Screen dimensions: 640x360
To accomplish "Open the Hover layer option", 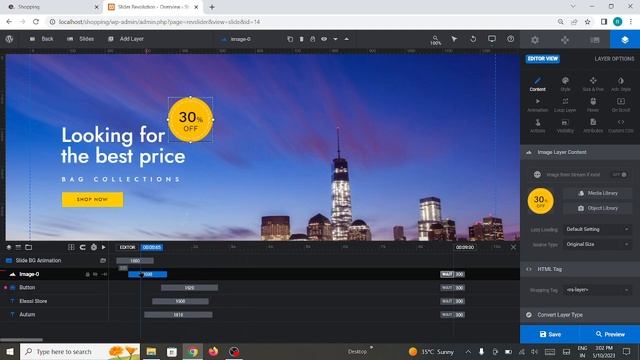I will tap(593, 105).
